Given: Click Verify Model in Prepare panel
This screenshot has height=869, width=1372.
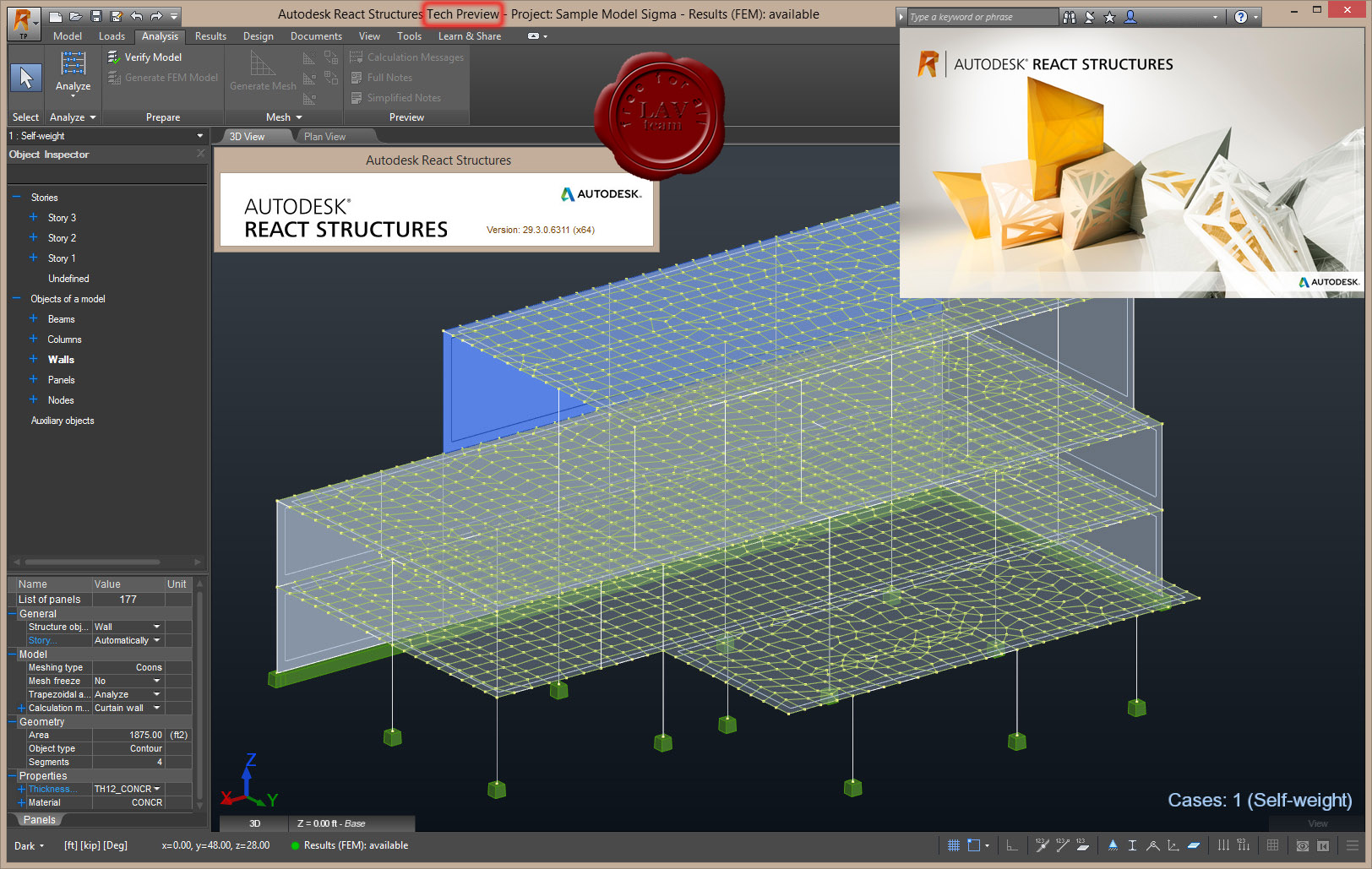Looking at the screenshot, I should tap(144, 57).
